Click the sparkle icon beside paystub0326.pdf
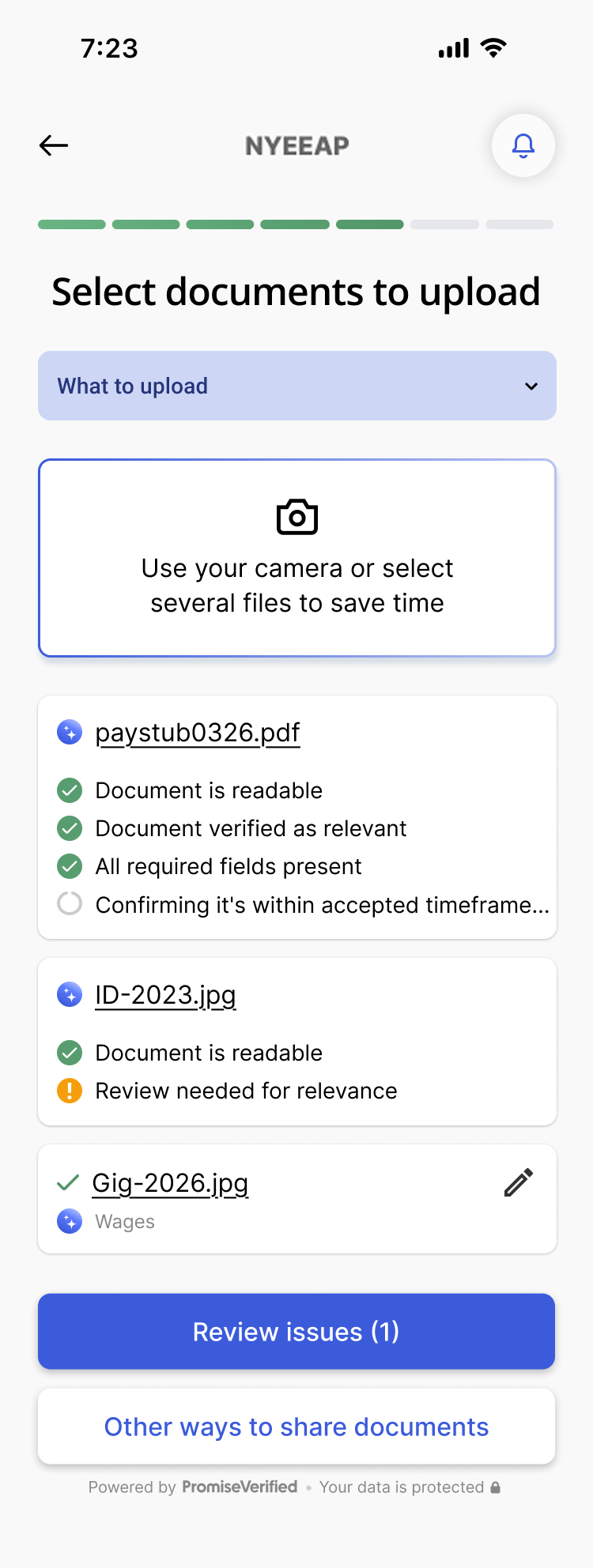Image resolution: width=593 pixels, height=1568 pixels. (x=70, y=733)
